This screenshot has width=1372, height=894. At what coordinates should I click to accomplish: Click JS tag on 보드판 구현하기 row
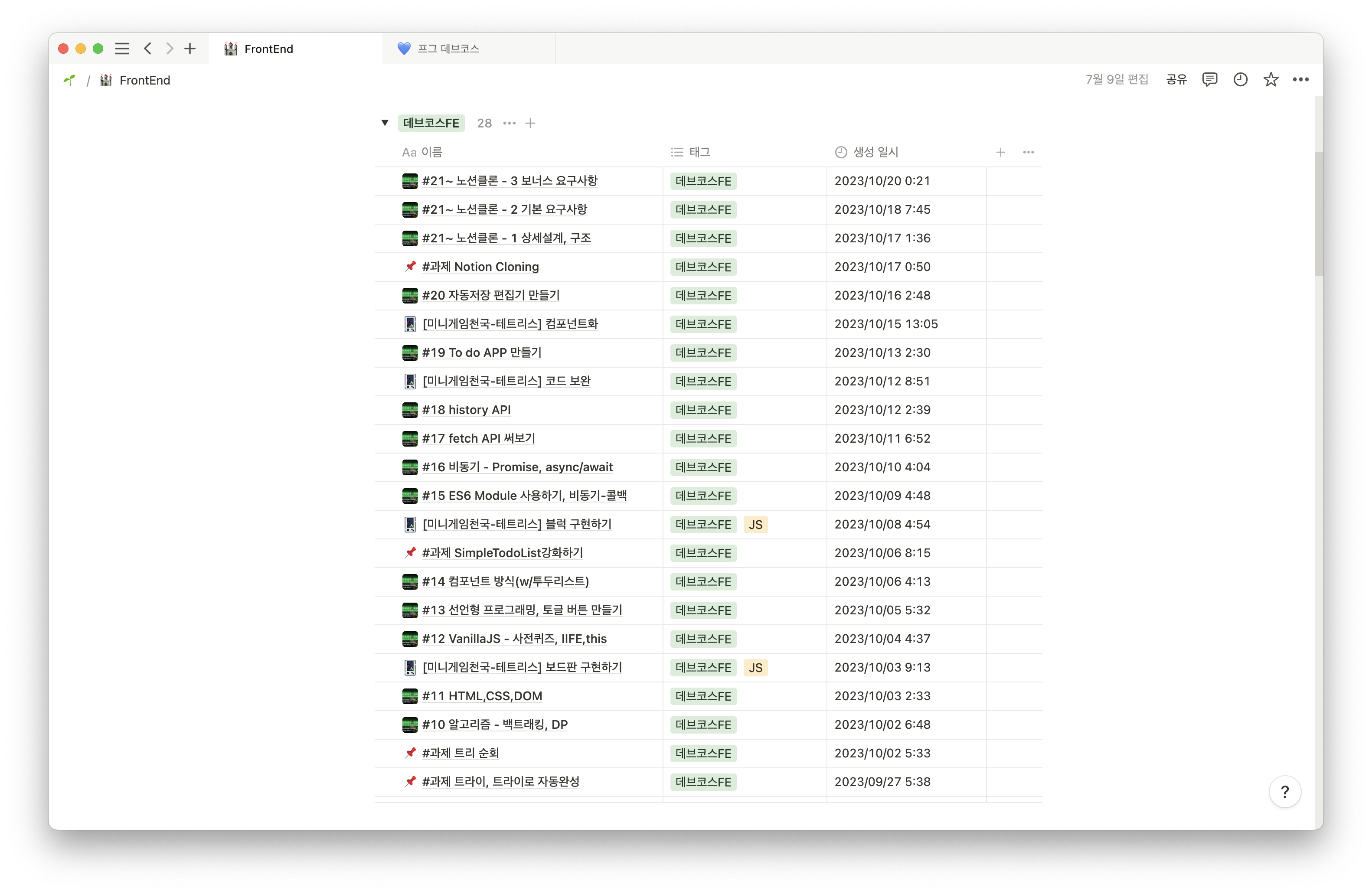(755, 668)
